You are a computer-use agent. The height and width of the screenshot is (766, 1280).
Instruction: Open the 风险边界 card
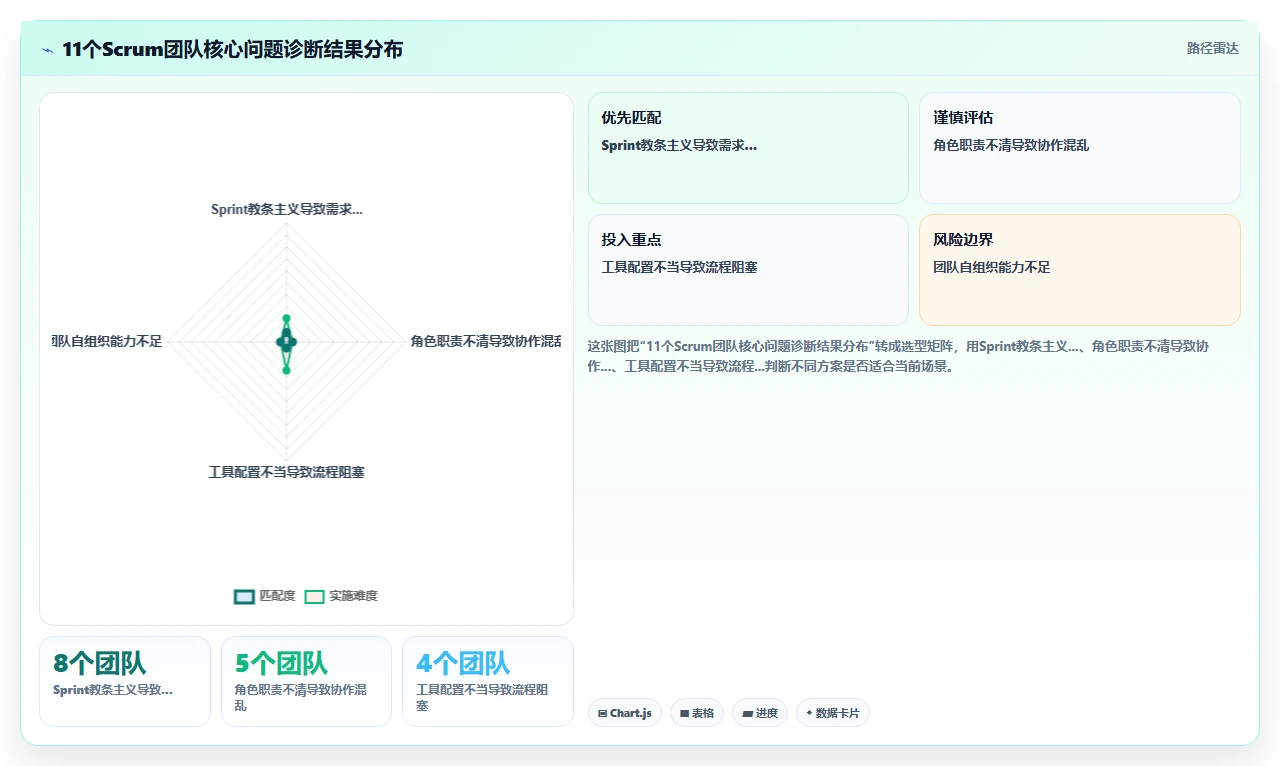1080,270
